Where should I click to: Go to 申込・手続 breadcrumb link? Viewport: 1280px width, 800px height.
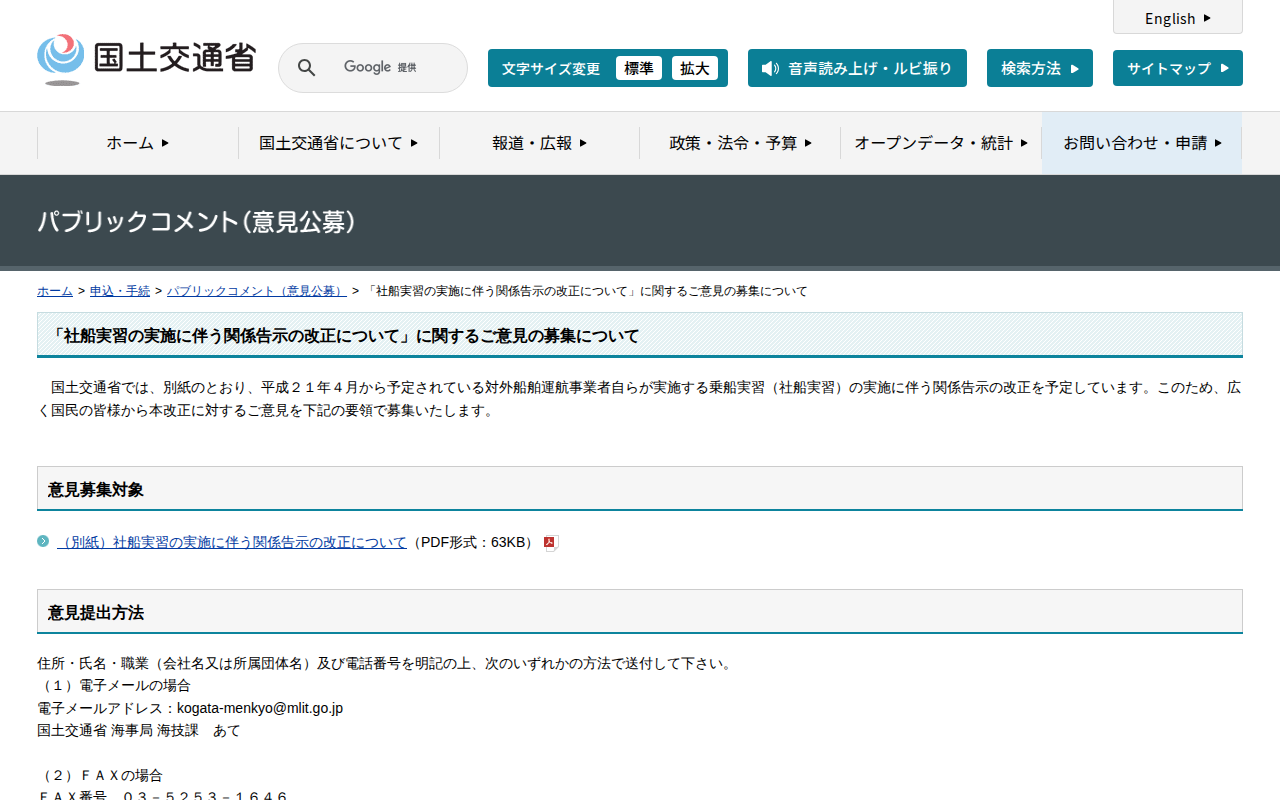pos(120,291)
